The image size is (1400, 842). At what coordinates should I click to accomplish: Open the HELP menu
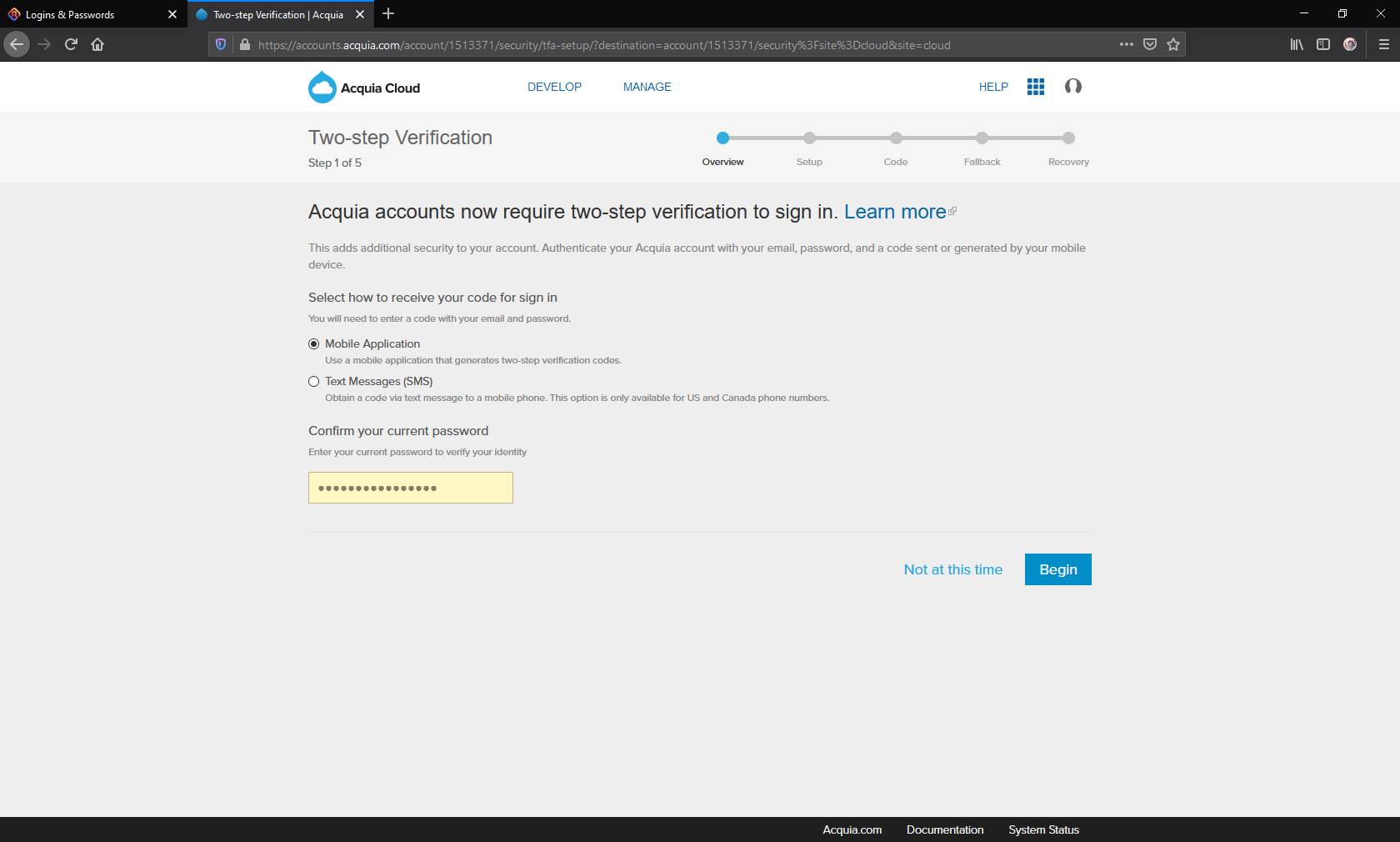[993, 87]
